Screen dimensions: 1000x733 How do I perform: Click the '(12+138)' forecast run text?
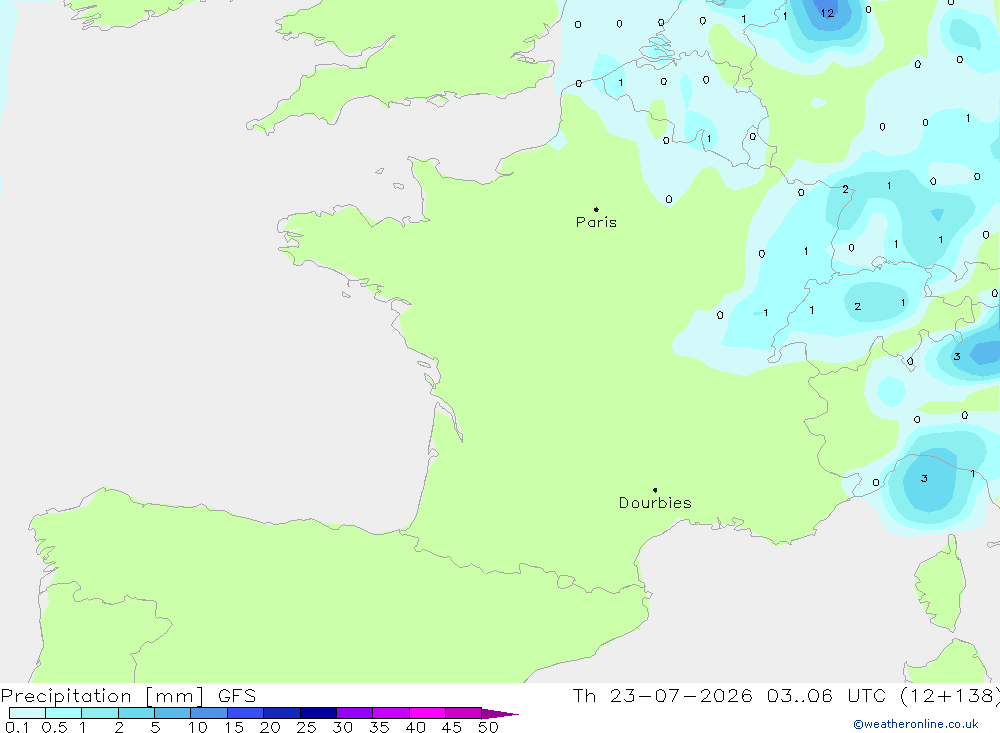950,696
